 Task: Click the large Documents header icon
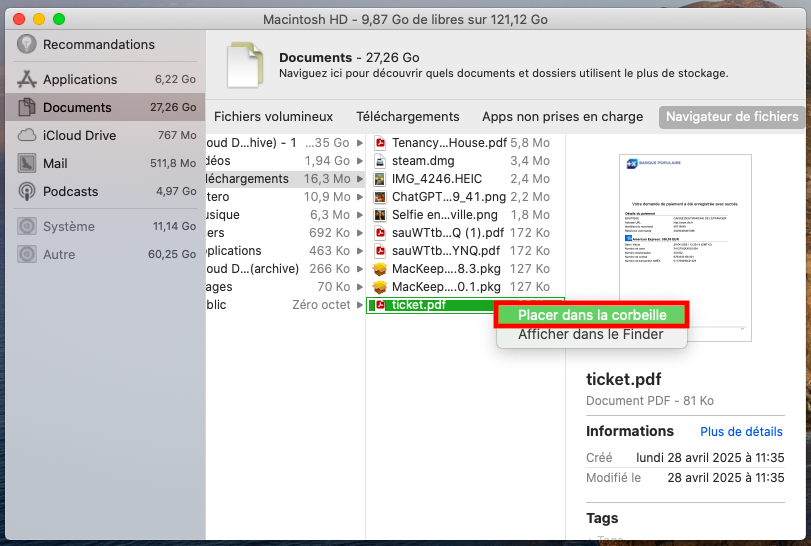(x=245, y=66)
